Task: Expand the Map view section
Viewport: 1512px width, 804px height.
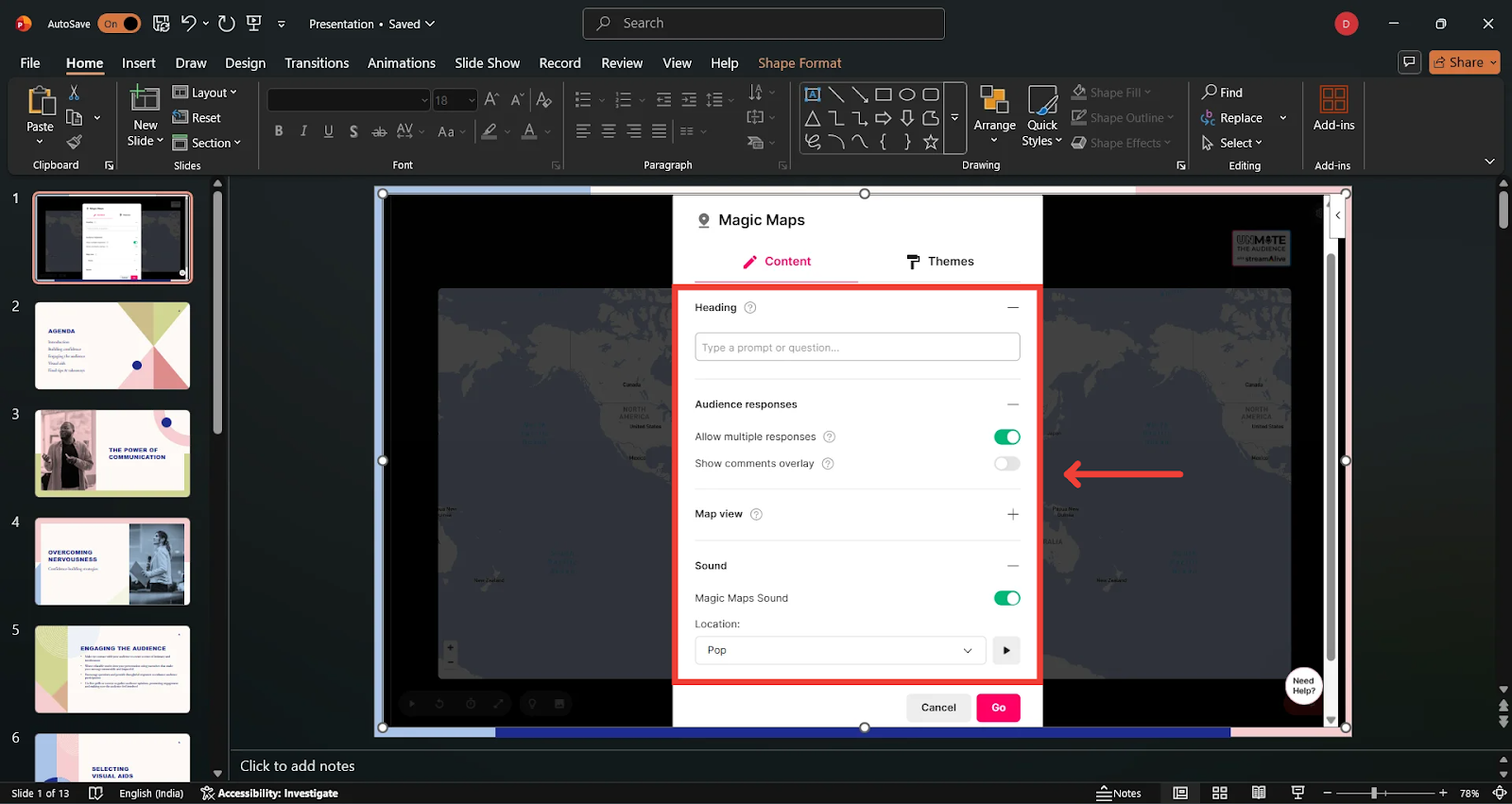Action: click(x=1012, y=514)
